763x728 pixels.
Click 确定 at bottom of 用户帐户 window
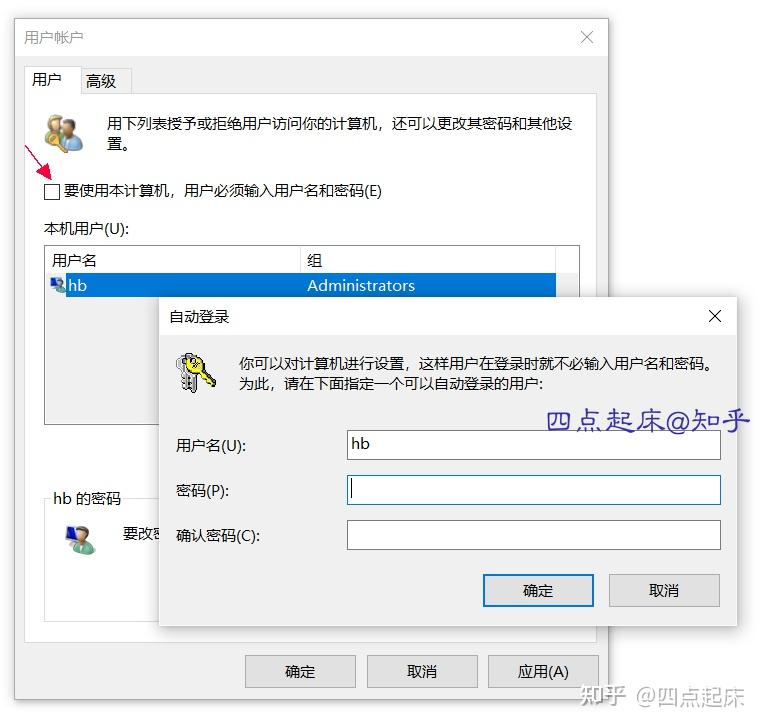pyautogui.click(x=300, y=671)
